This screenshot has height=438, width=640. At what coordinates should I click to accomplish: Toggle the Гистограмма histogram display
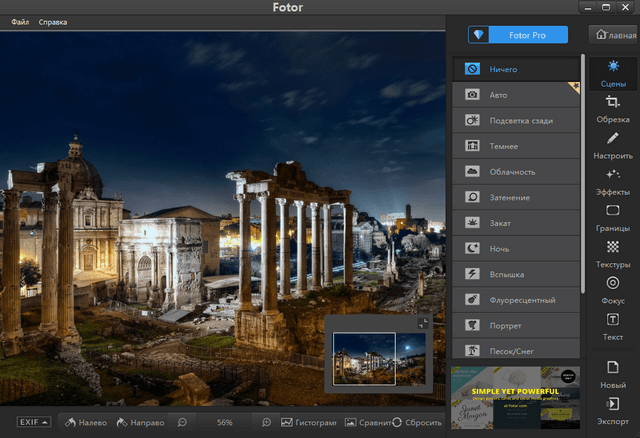[x=308, y=423]
